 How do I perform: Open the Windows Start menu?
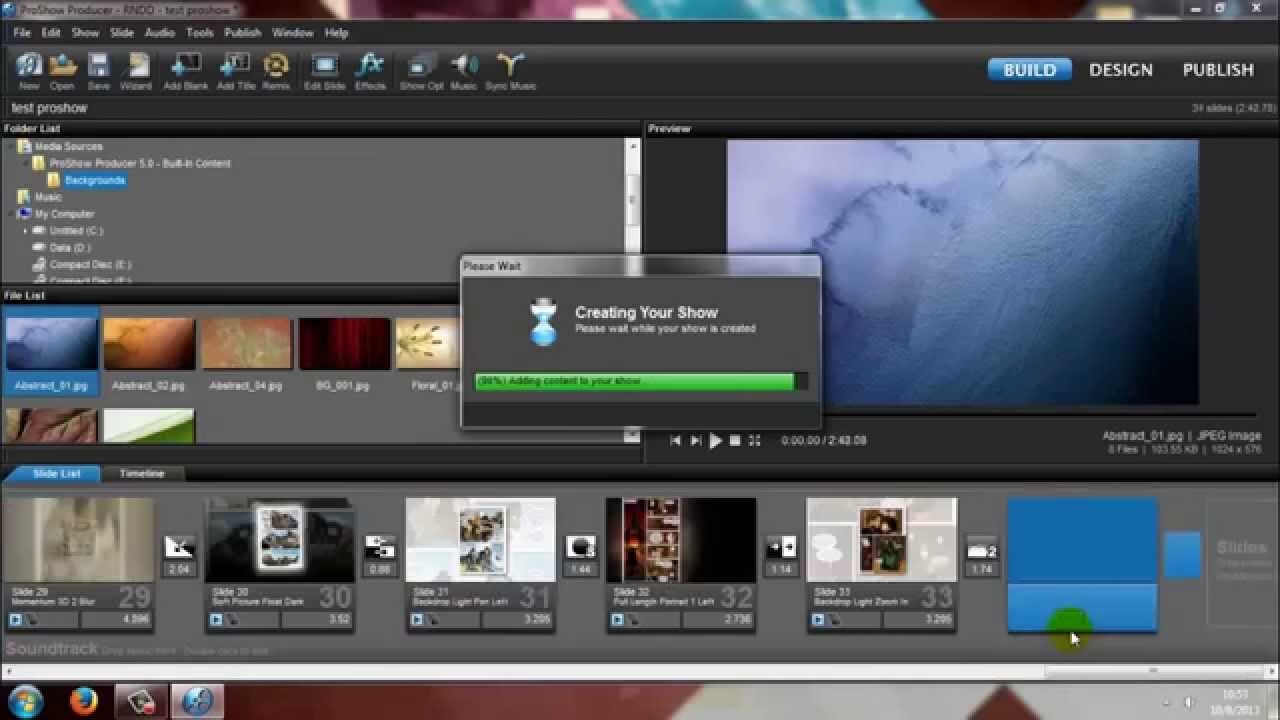pos(24,700)
